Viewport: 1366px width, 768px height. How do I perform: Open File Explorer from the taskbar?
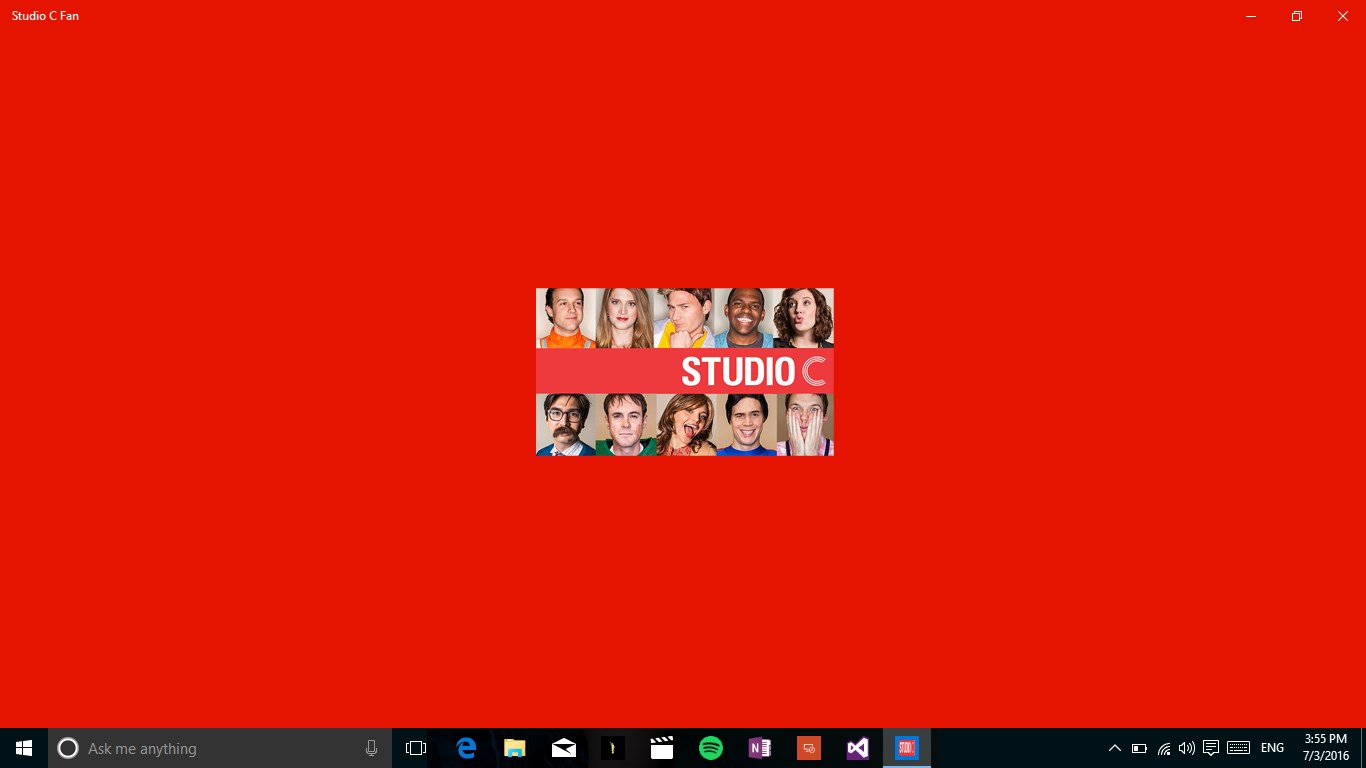515,748
